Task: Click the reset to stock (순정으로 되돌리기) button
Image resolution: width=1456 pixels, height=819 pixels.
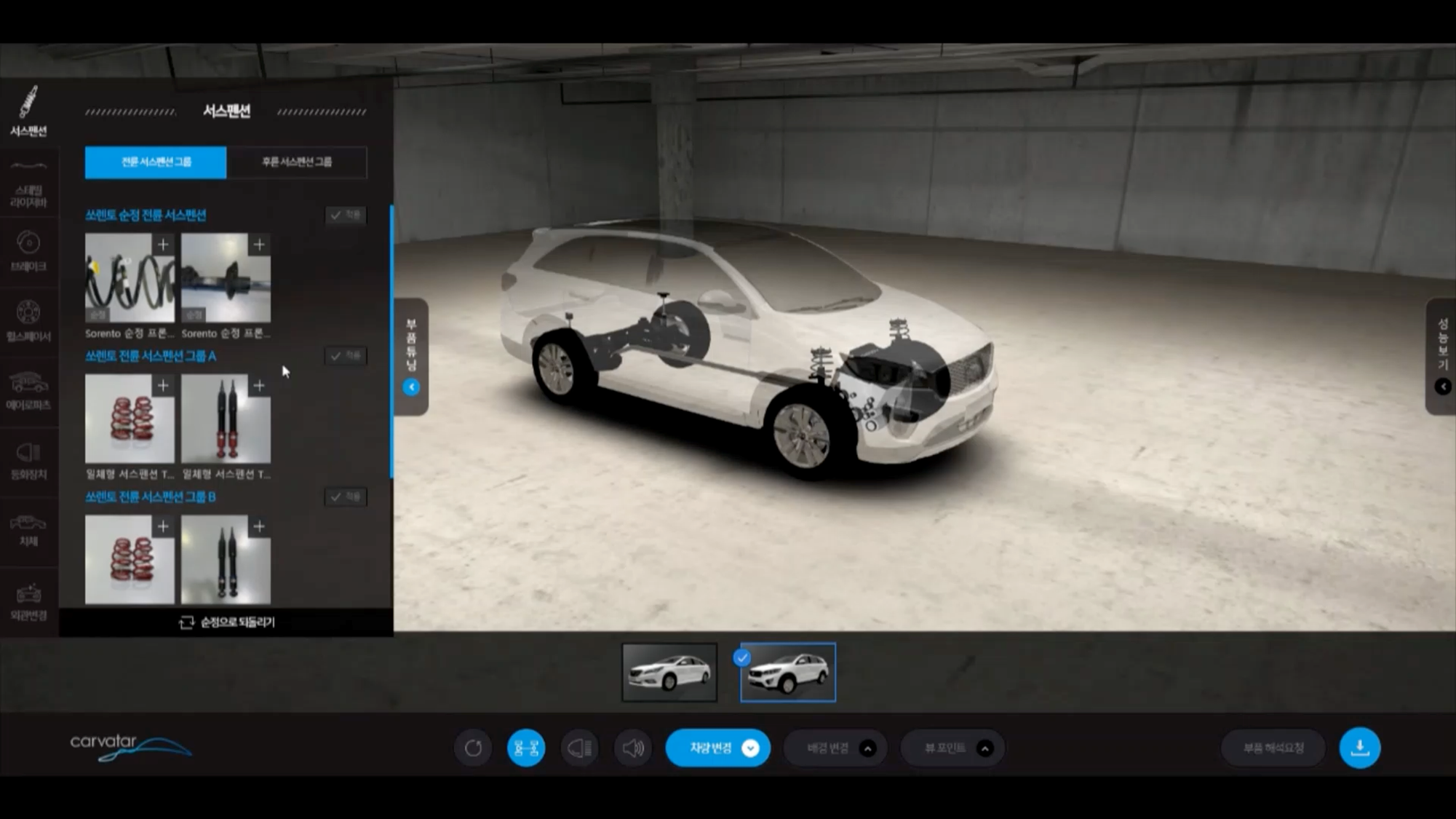Action: [227, 622]
